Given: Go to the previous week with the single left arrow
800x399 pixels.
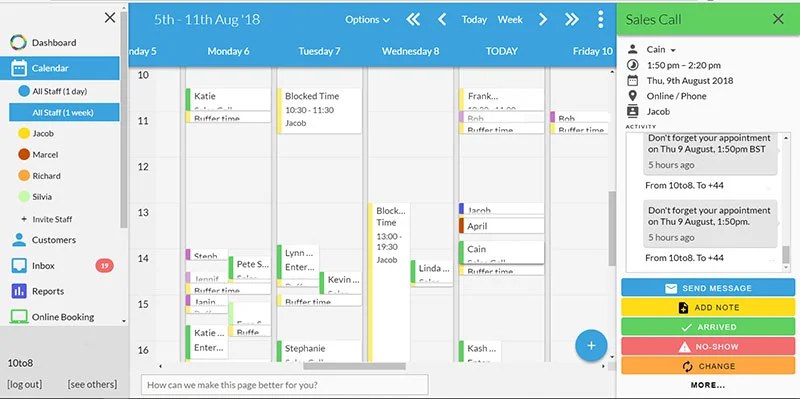Looking at the screenshot, I should [442, 19].
